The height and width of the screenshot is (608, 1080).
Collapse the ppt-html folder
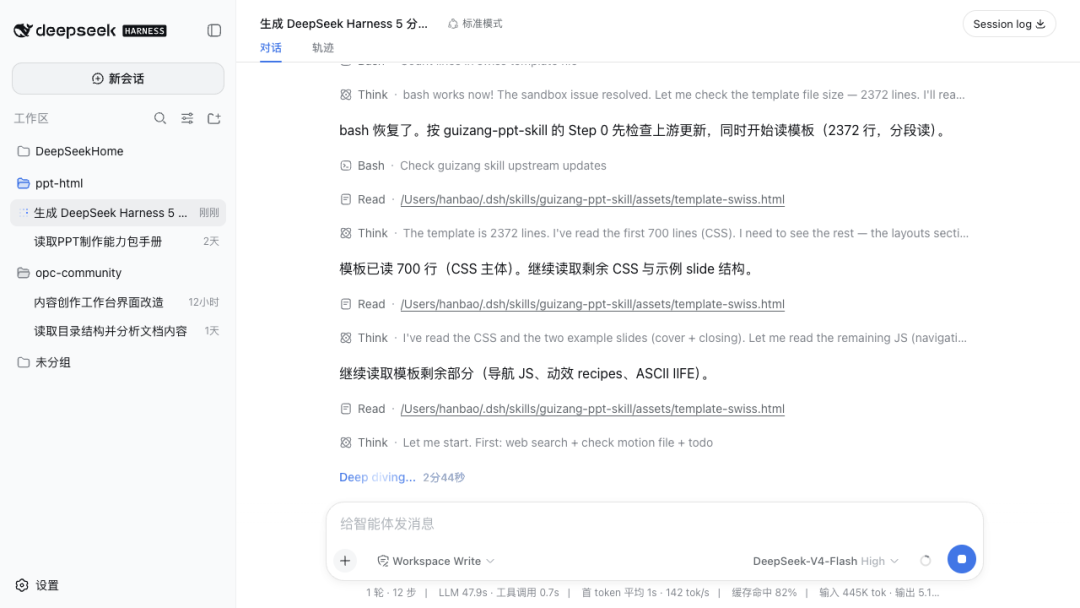tap(118, 183)
